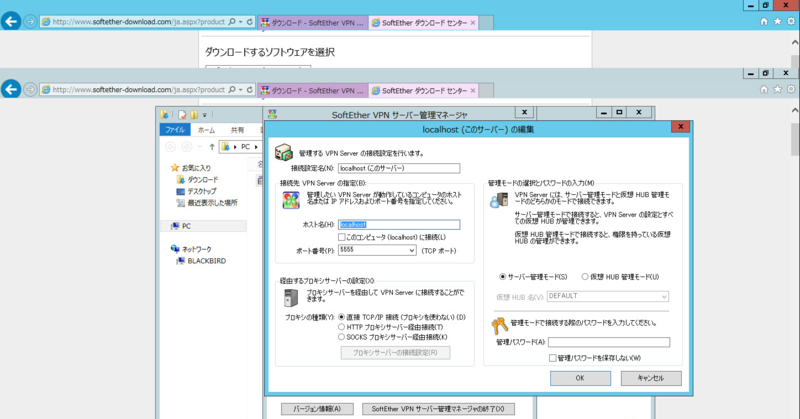This screenshot has height=419, width=800.
Task: Open the 仮想 HUB 名 DEFAULT dropdown
Action: click(x=608, y=297)
